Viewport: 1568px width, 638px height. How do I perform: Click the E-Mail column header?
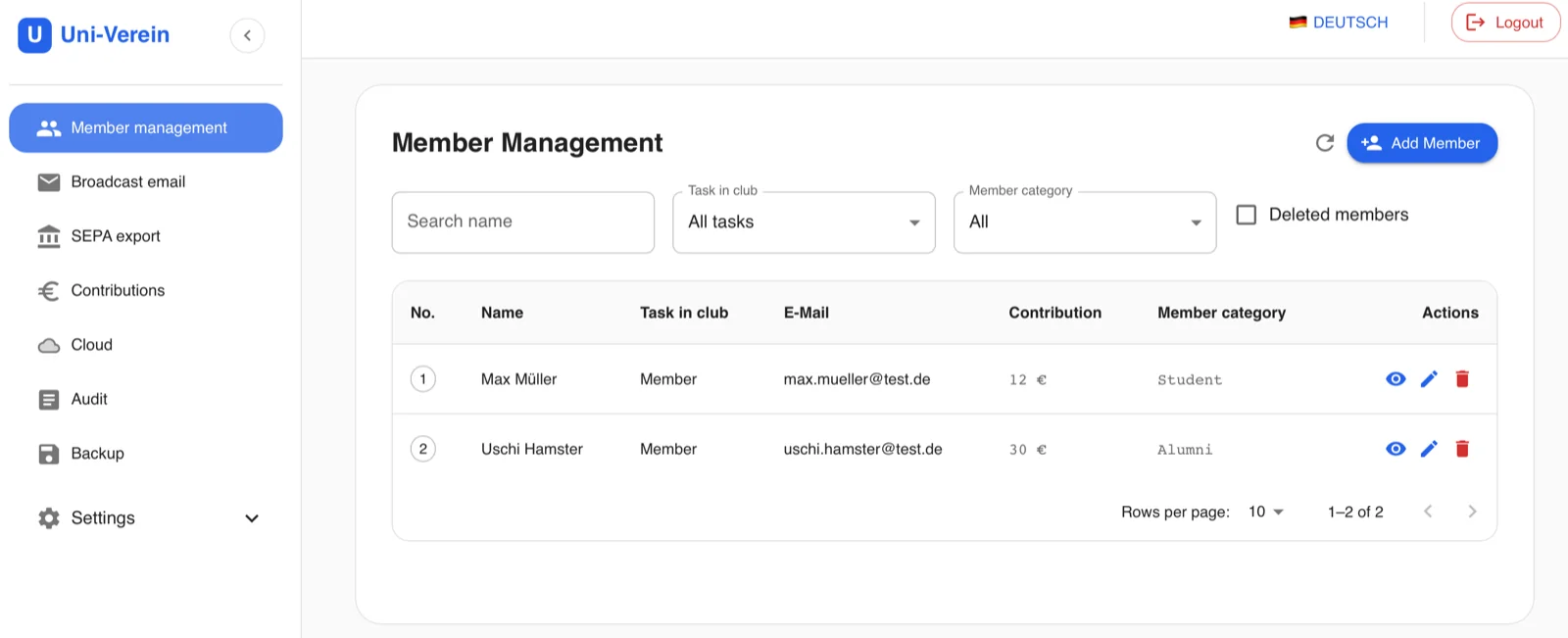(x=806, y=313)
